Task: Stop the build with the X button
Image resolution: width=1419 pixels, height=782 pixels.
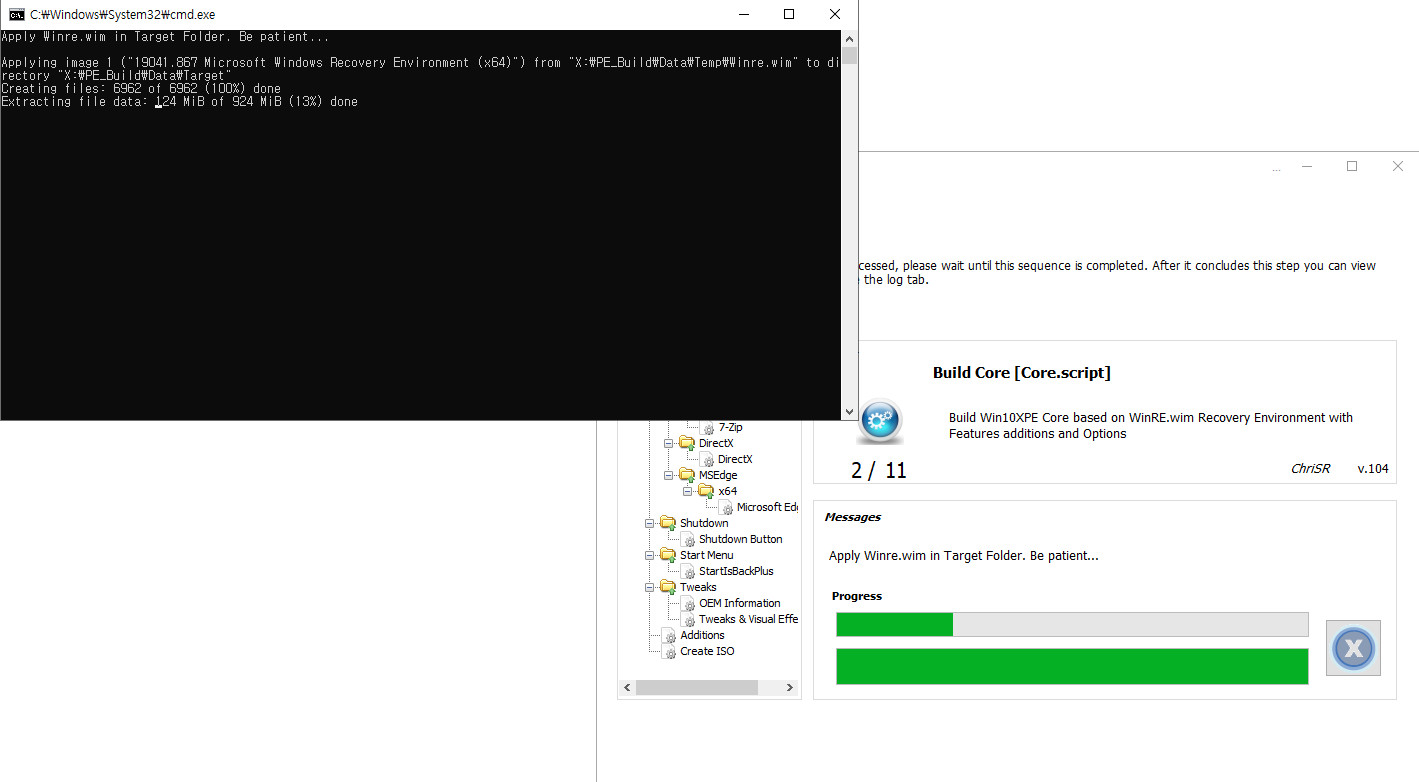Action: [x=1353, y=649]
